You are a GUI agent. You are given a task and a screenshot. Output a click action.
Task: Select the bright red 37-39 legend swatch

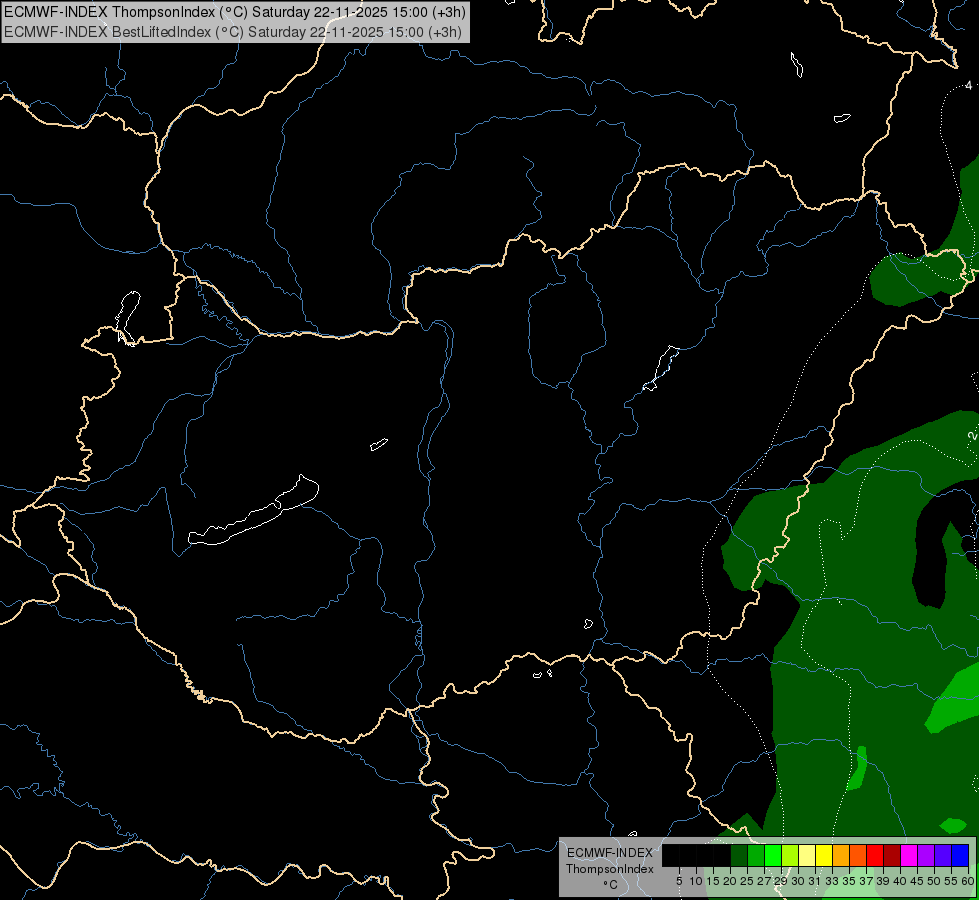click(x=875, y=855)
